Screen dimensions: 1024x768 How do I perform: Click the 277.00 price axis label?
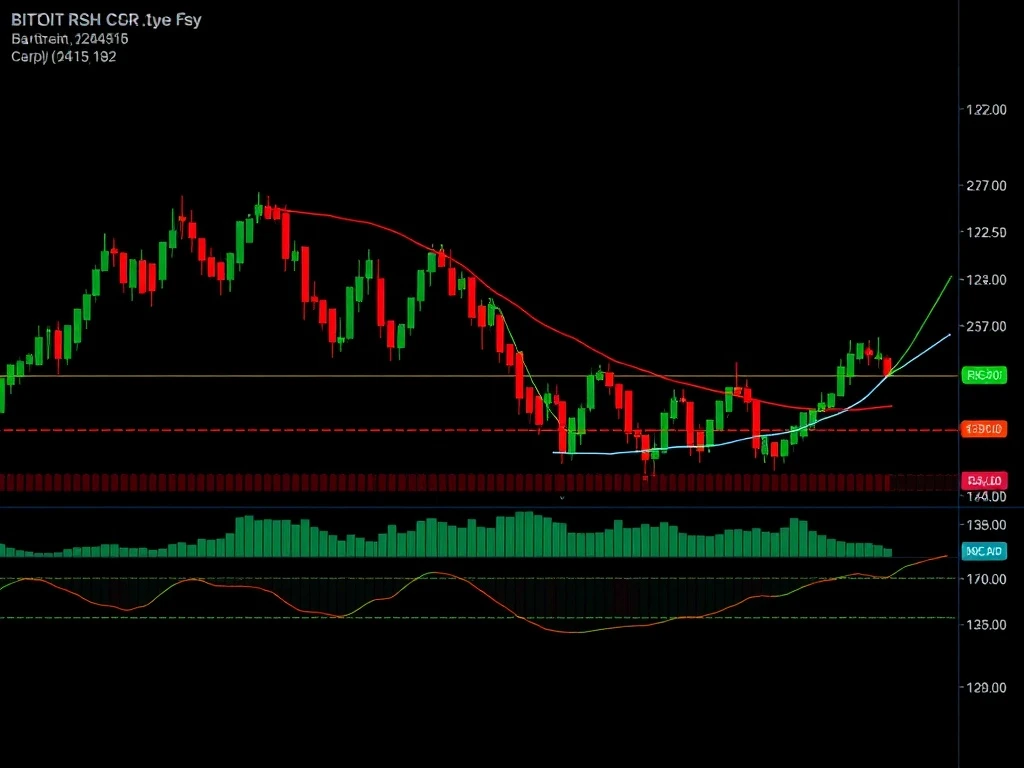[x=986, y=185]
